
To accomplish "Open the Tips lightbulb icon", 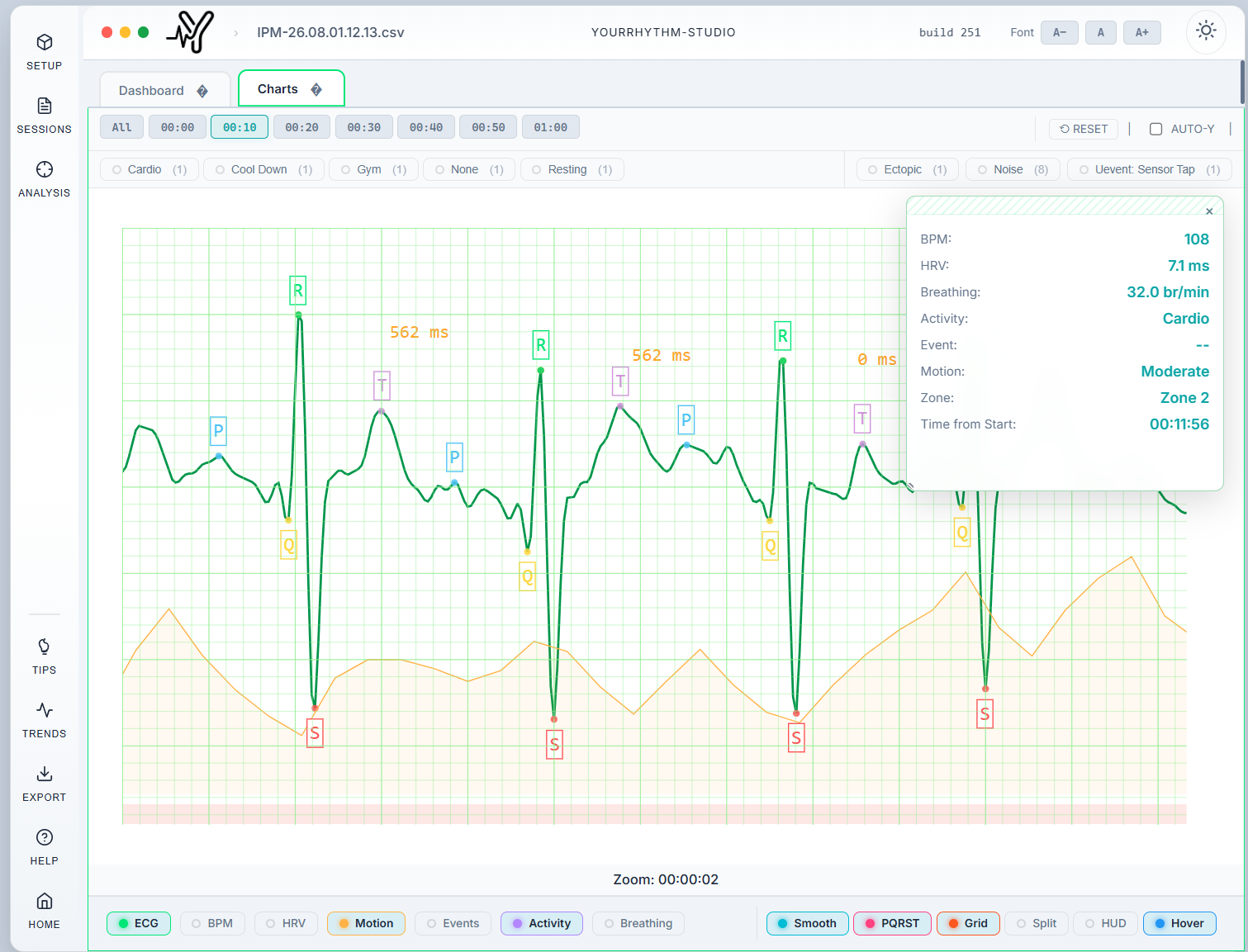I will (x=45, y=647).
